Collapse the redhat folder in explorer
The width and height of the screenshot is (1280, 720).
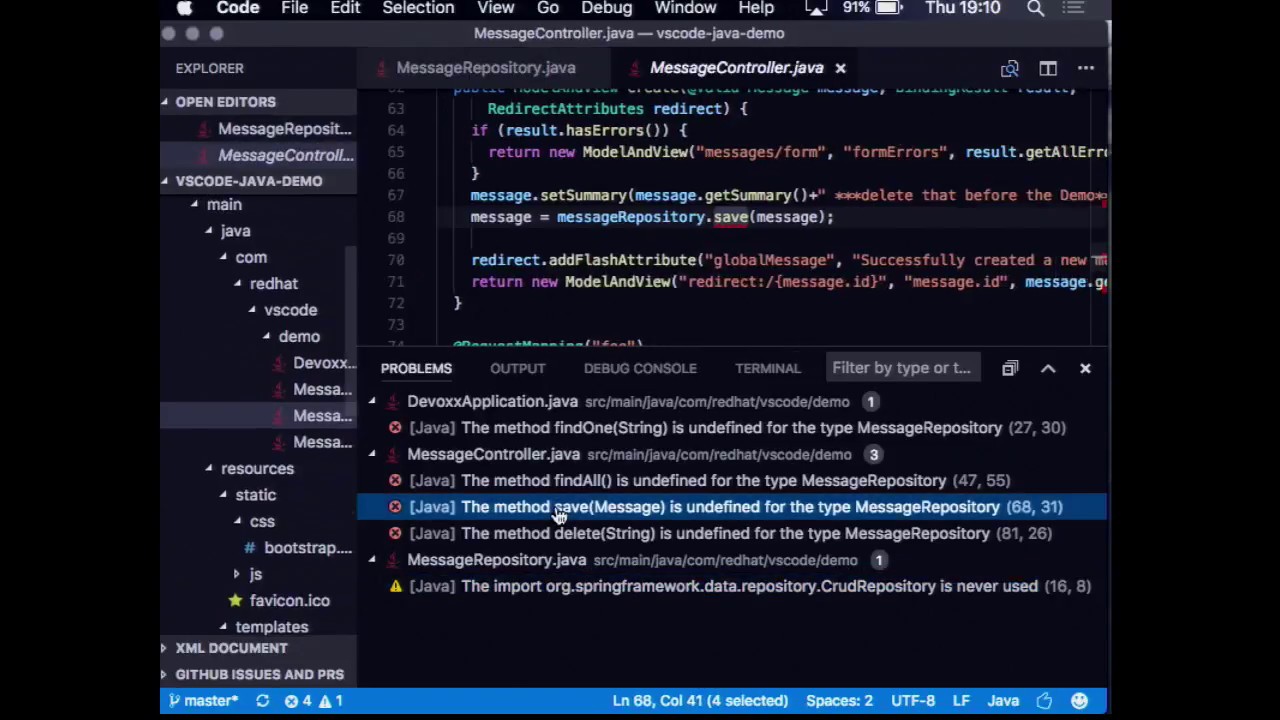coord(273,284)
